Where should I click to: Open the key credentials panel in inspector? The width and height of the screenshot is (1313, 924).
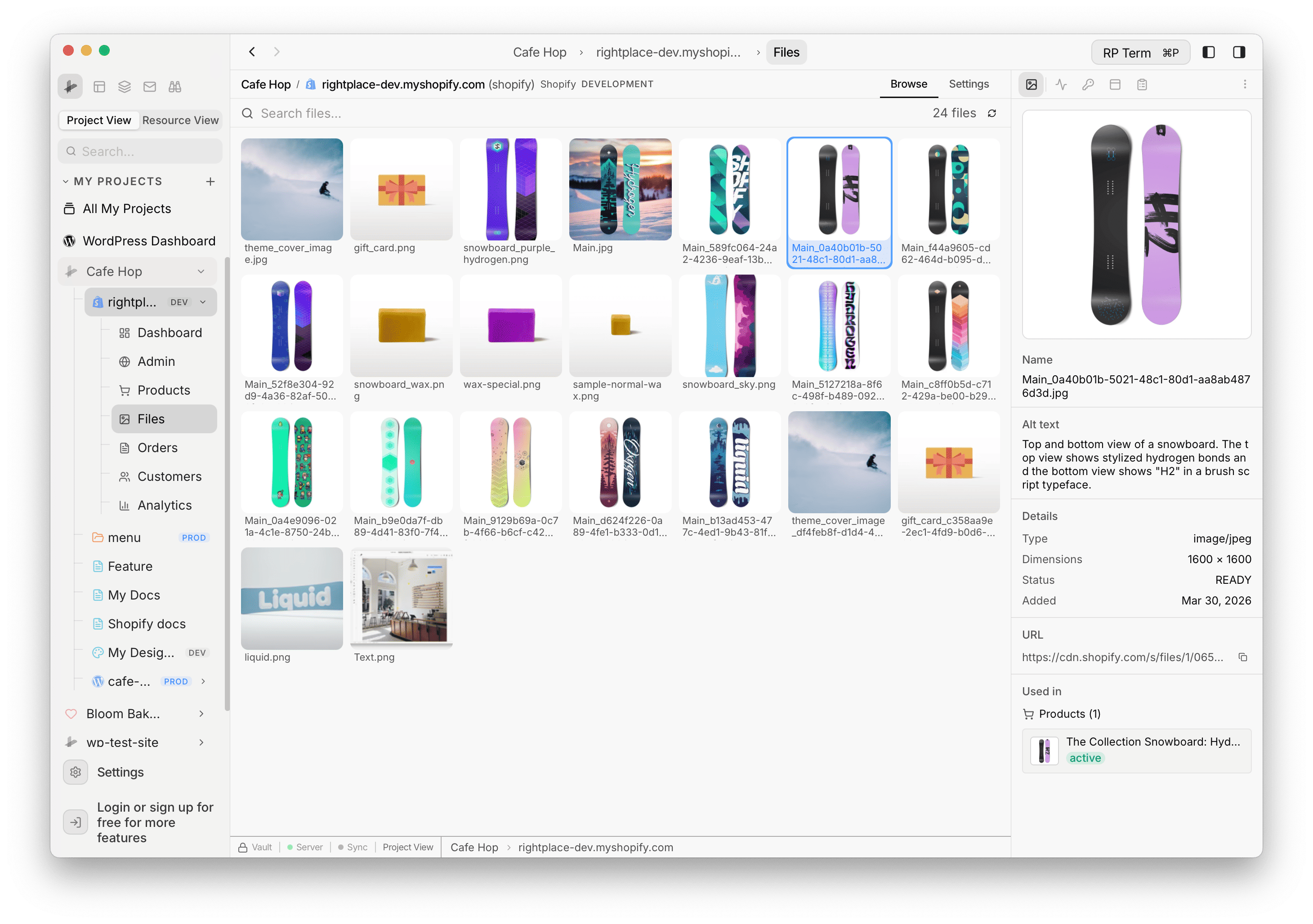pos(1088,84)
